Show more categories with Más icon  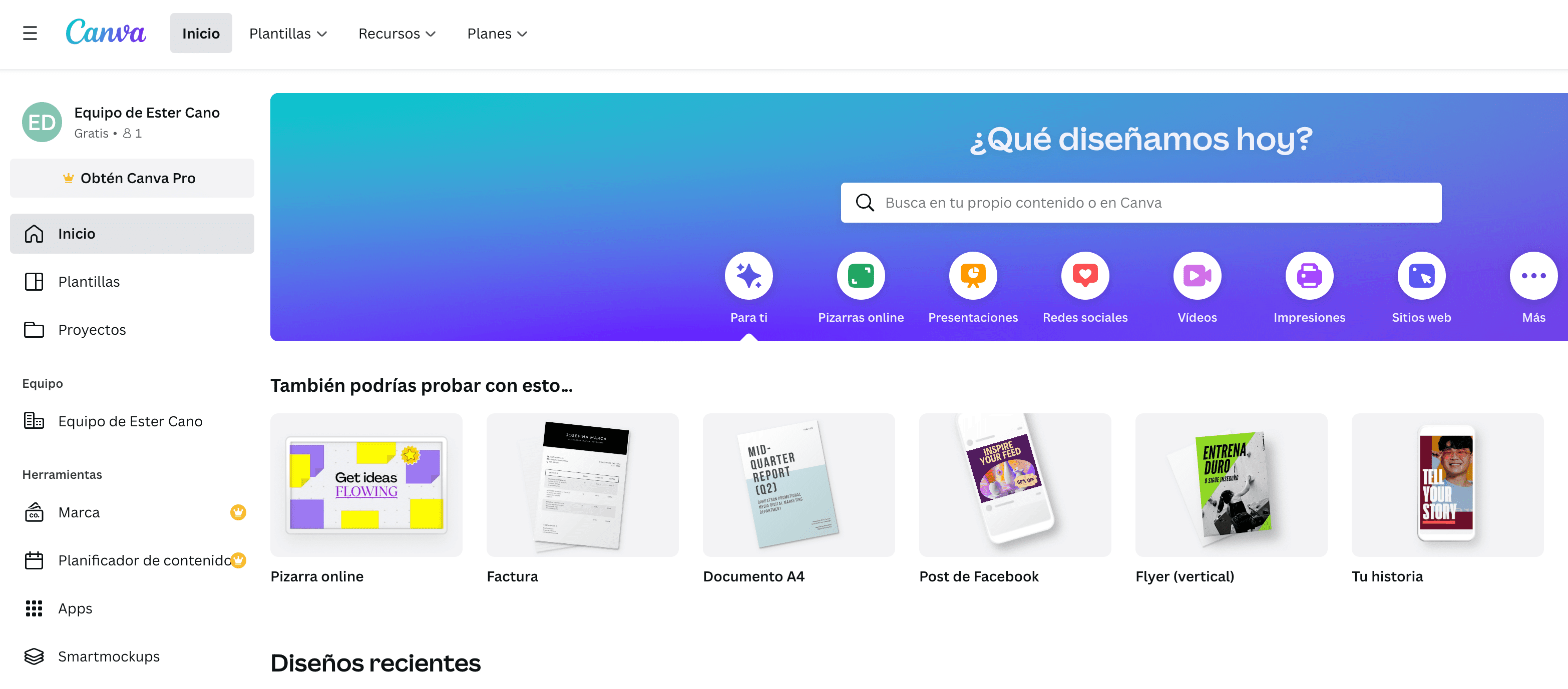[1532, 276]
